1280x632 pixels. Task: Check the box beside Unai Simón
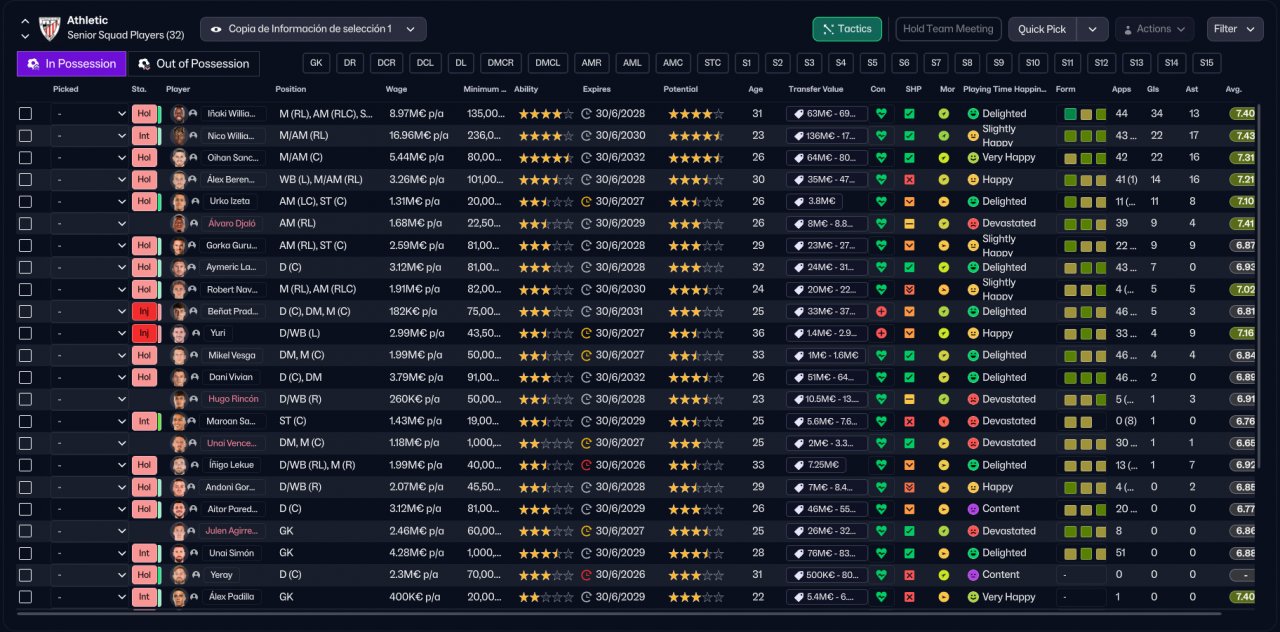click(25, 553)
